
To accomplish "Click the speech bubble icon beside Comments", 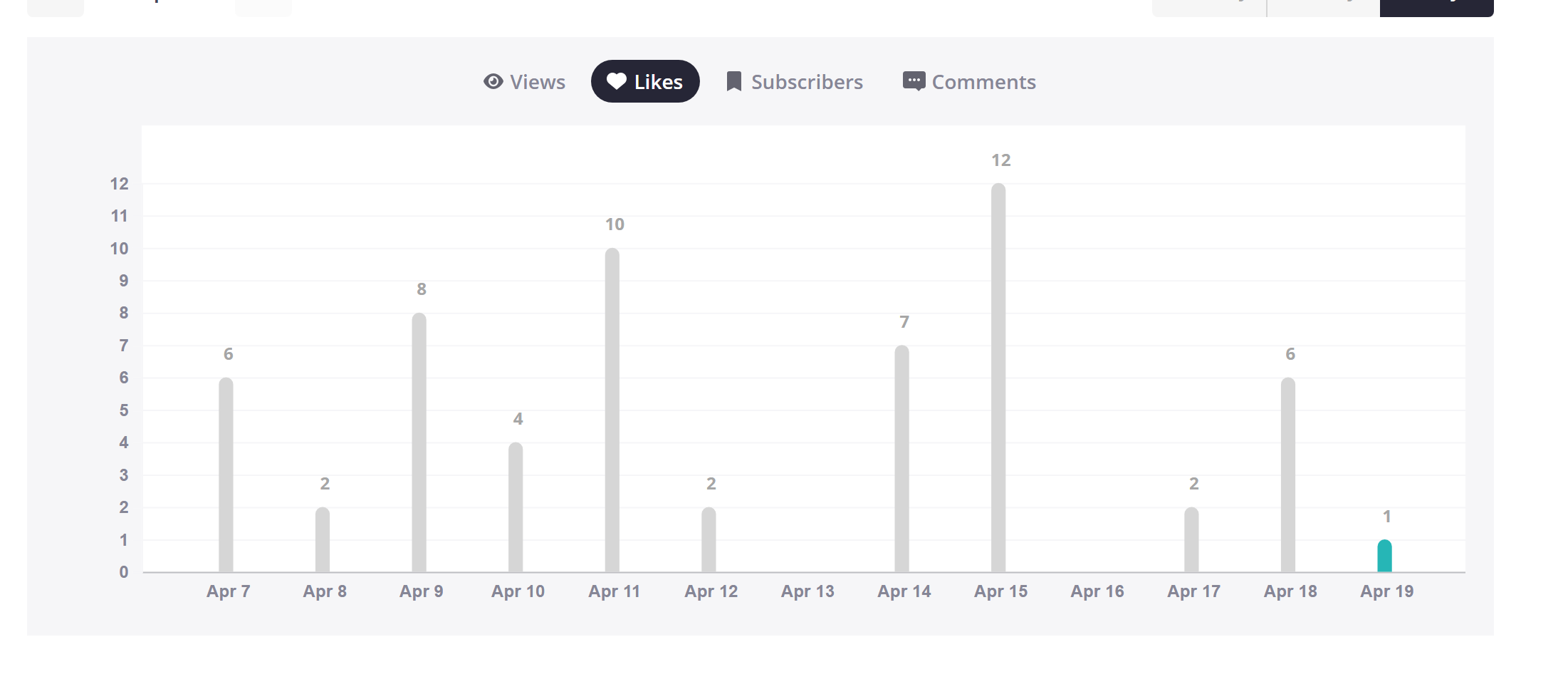I will coord(914,81).
